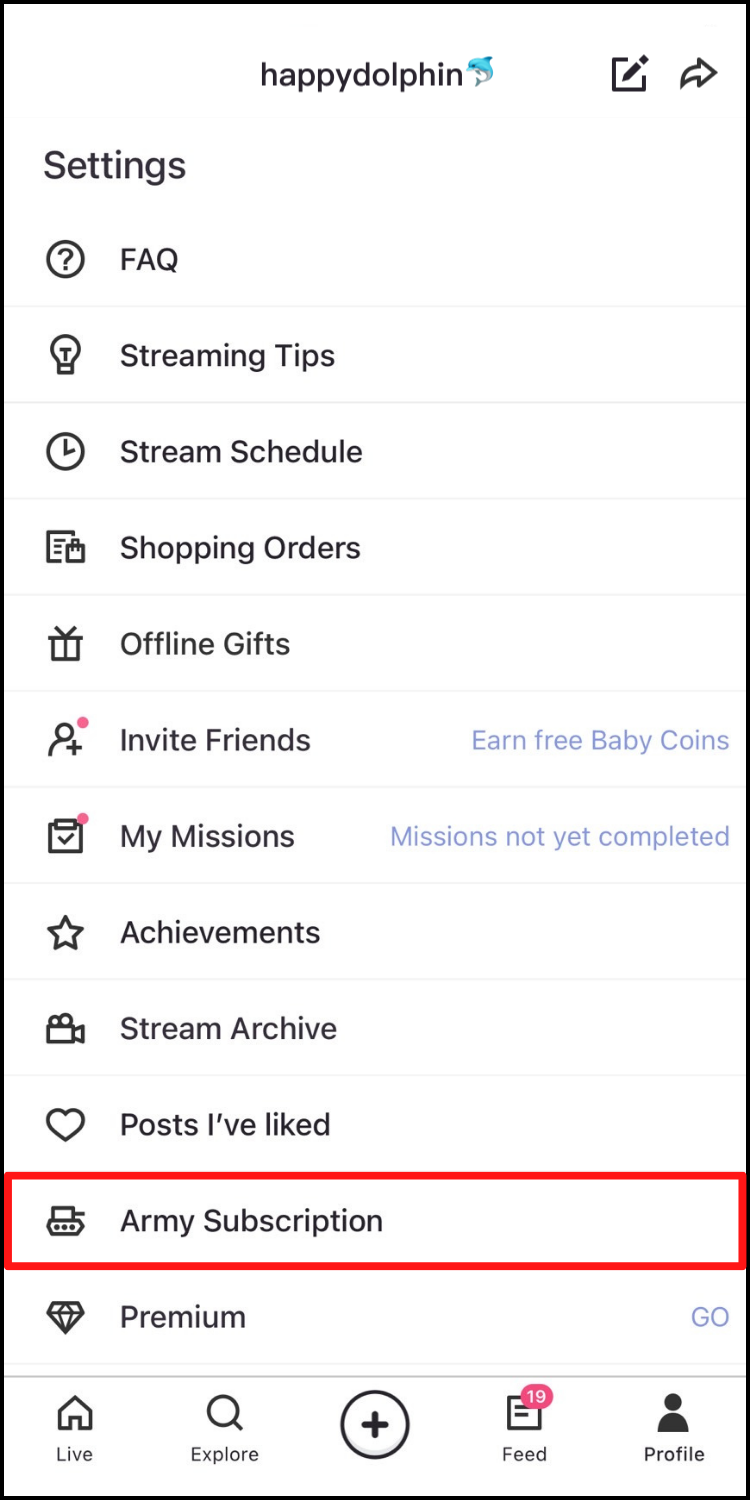Tap the share arrow icon
Image resolution: width=750 pixels, height=1500 pixels.
pos(698,74)
